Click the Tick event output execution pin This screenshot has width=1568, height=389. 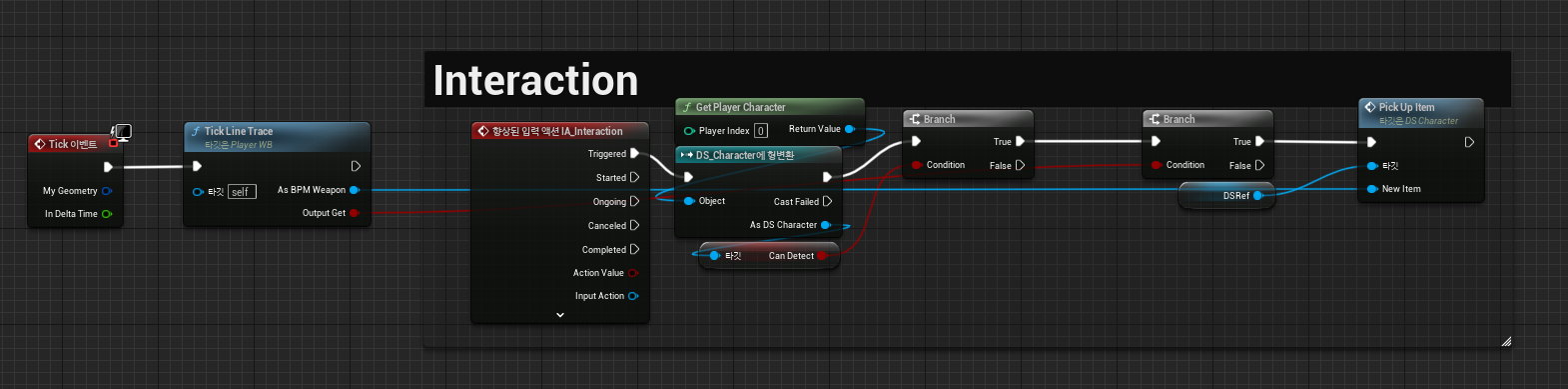(x=108, y=167)
